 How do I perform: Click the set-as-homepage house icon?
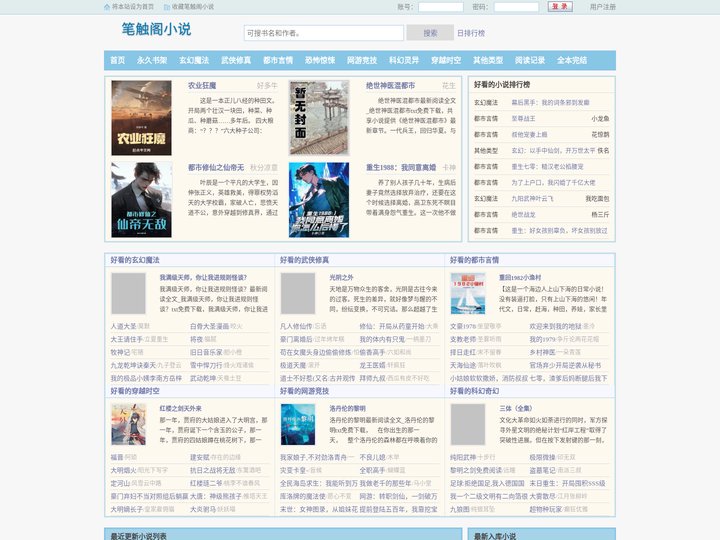click(107, 7)
